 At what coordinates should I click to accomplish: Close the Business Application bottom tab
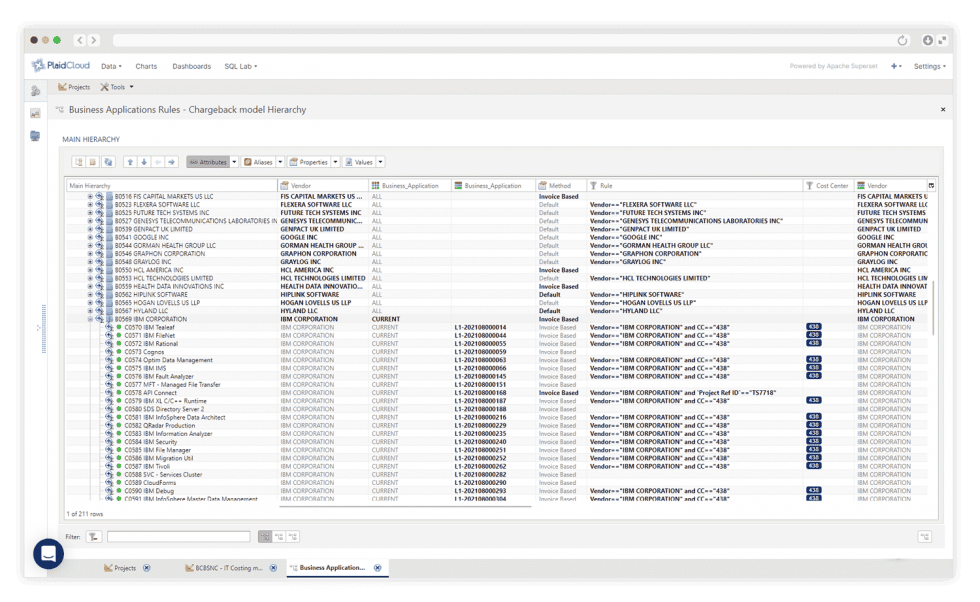pos(378,568)
